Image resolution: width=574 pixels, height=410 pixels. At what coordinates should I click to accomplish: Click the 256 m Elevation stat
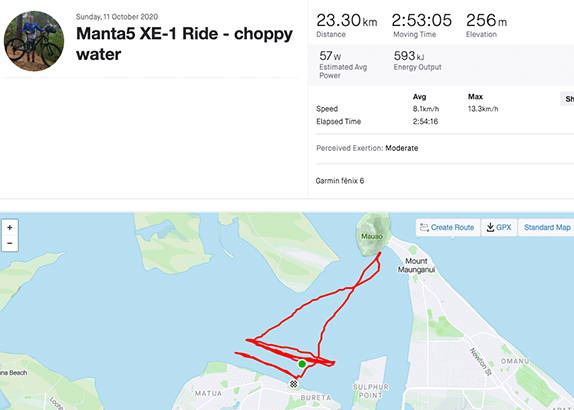click(486, 25)
